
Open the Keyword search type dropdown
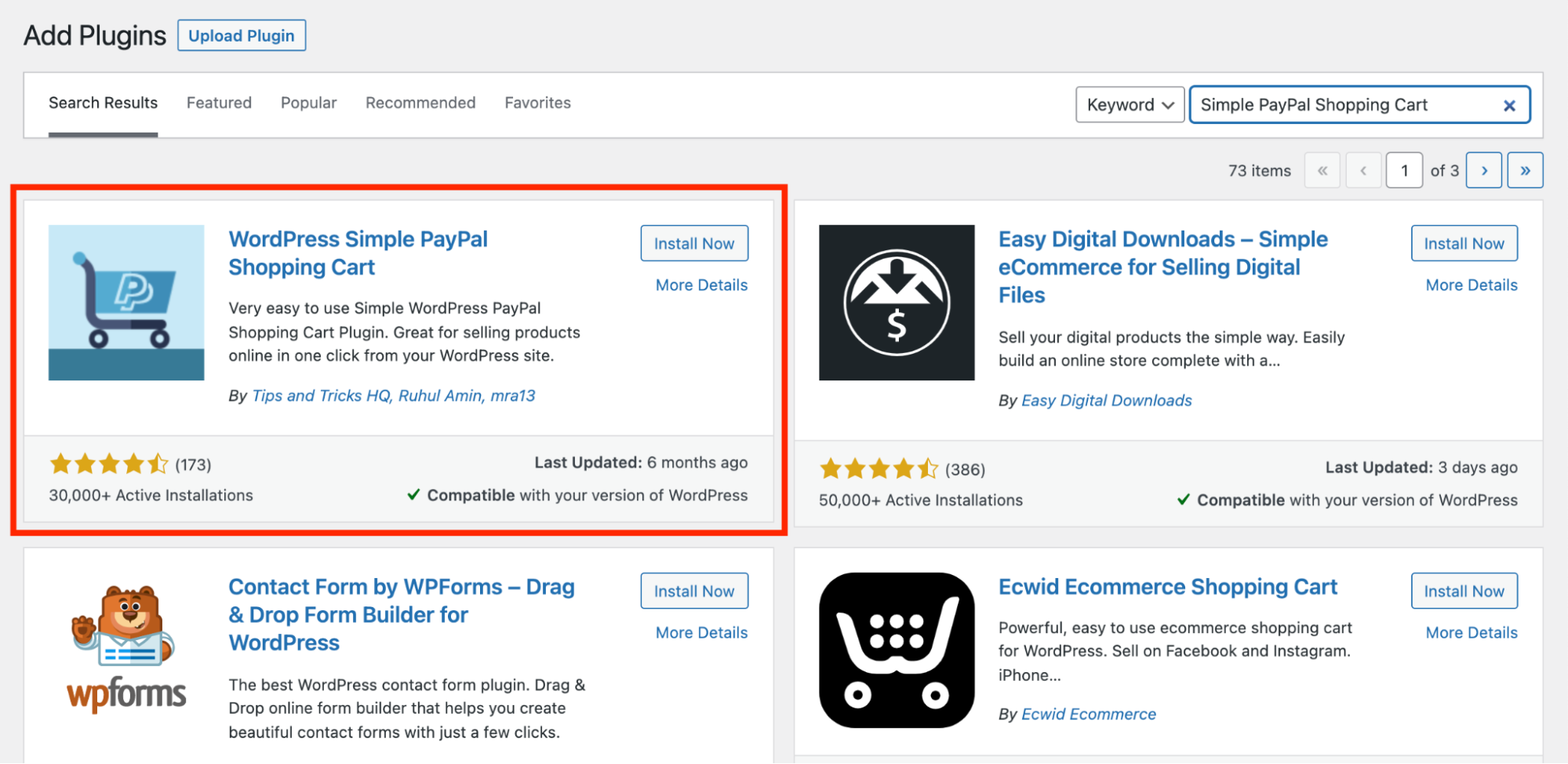pos(1130,105)
